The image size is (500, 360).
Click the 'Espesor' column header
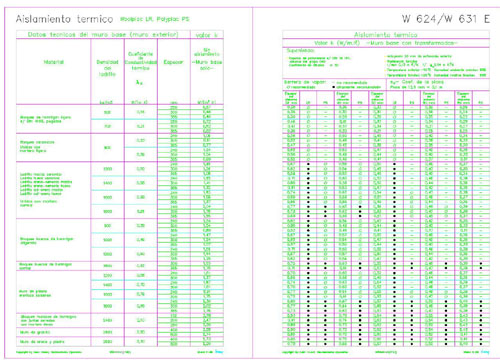[x=173, y=62]
